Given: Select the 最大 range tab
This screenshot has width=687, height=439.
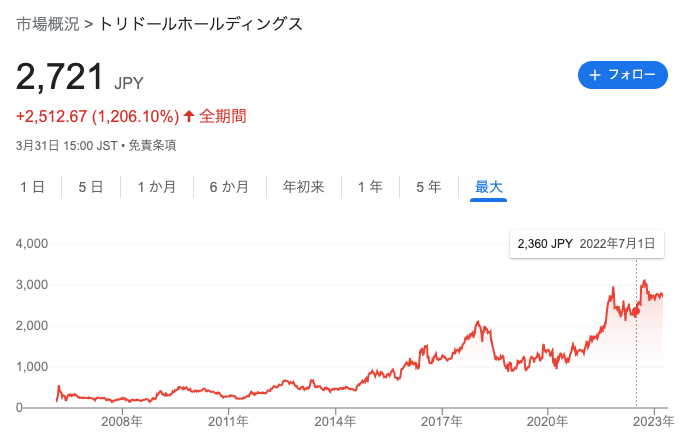Looking at the screenshot, I should [488, 188].
